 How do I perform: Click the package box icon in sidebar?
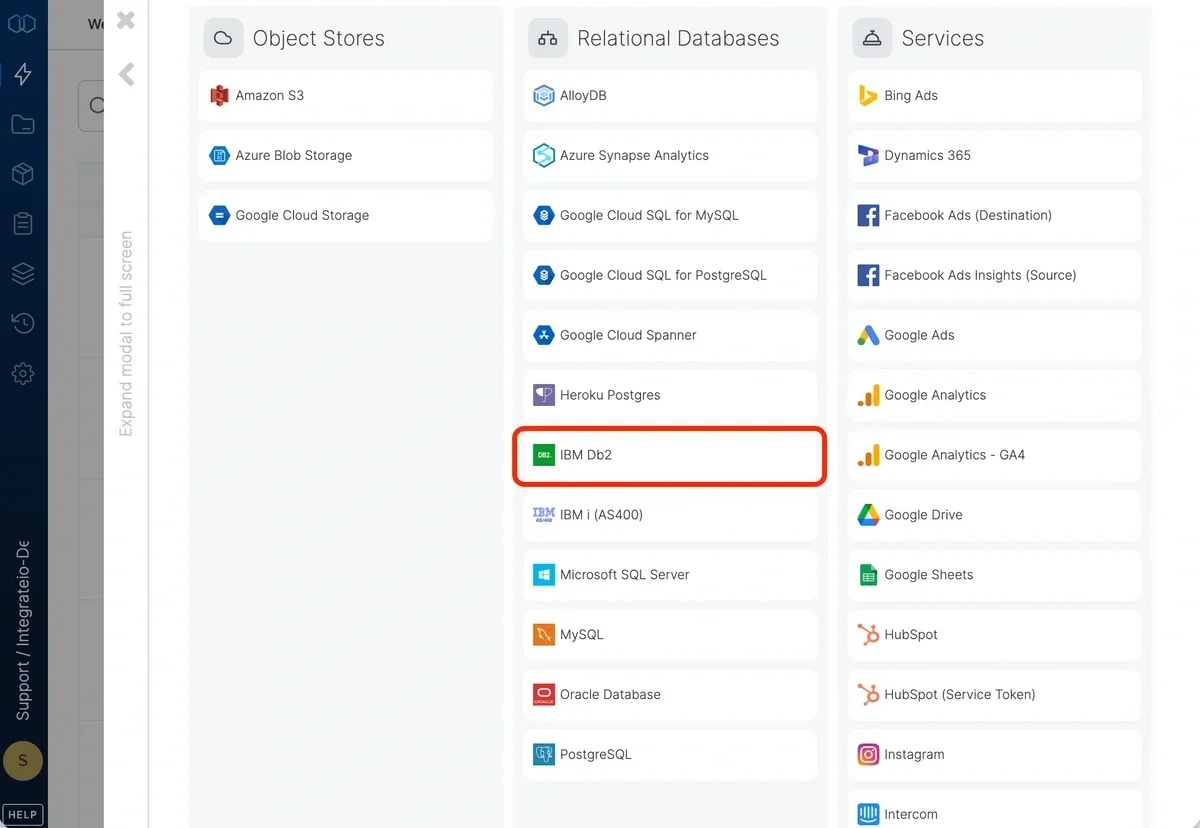pos(22,173)
